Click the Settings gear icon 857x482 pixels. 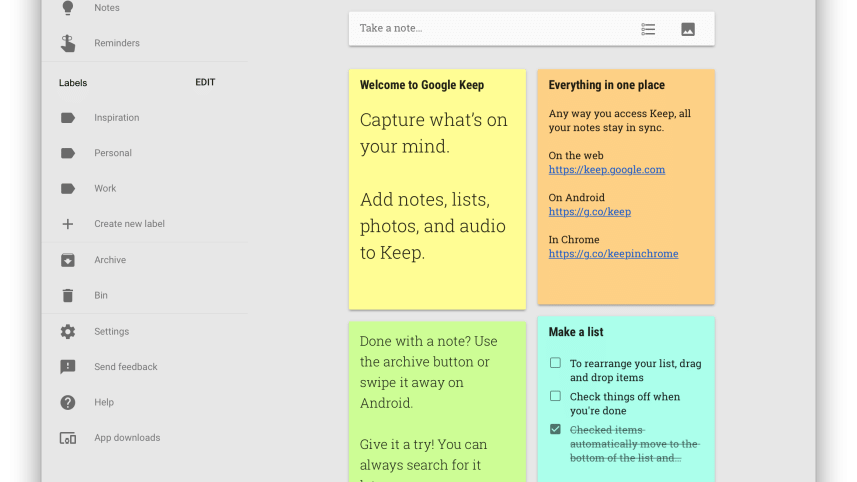(x=68, y=331)
